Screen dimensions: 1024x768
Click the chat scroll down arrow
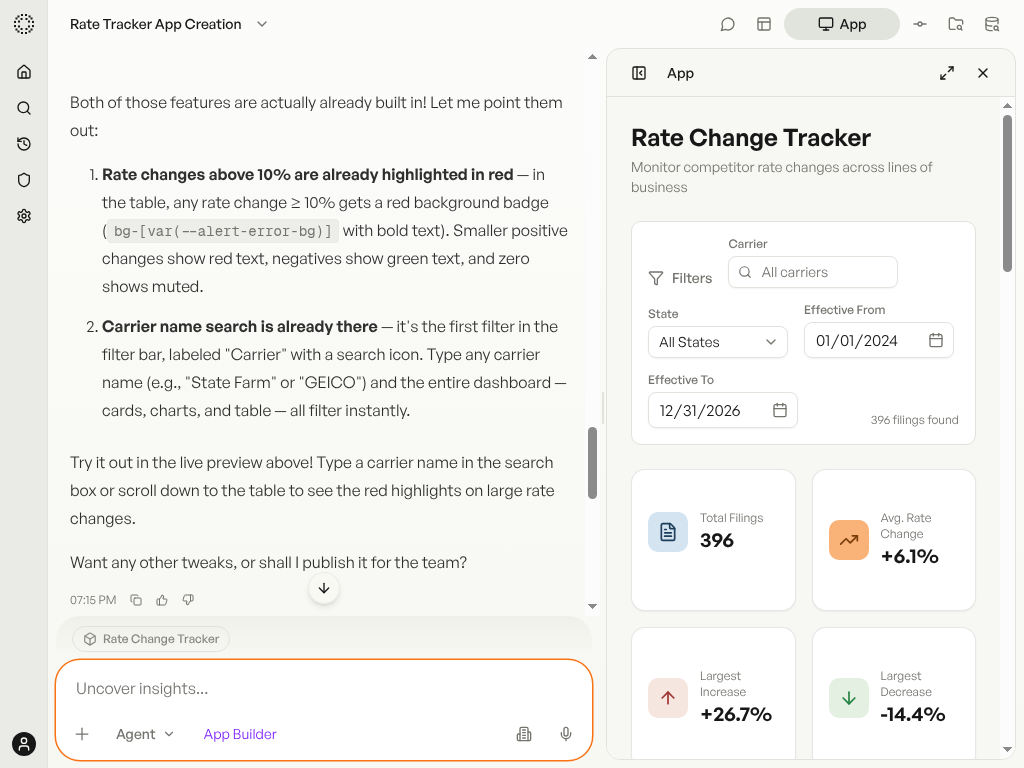[592, 606]
